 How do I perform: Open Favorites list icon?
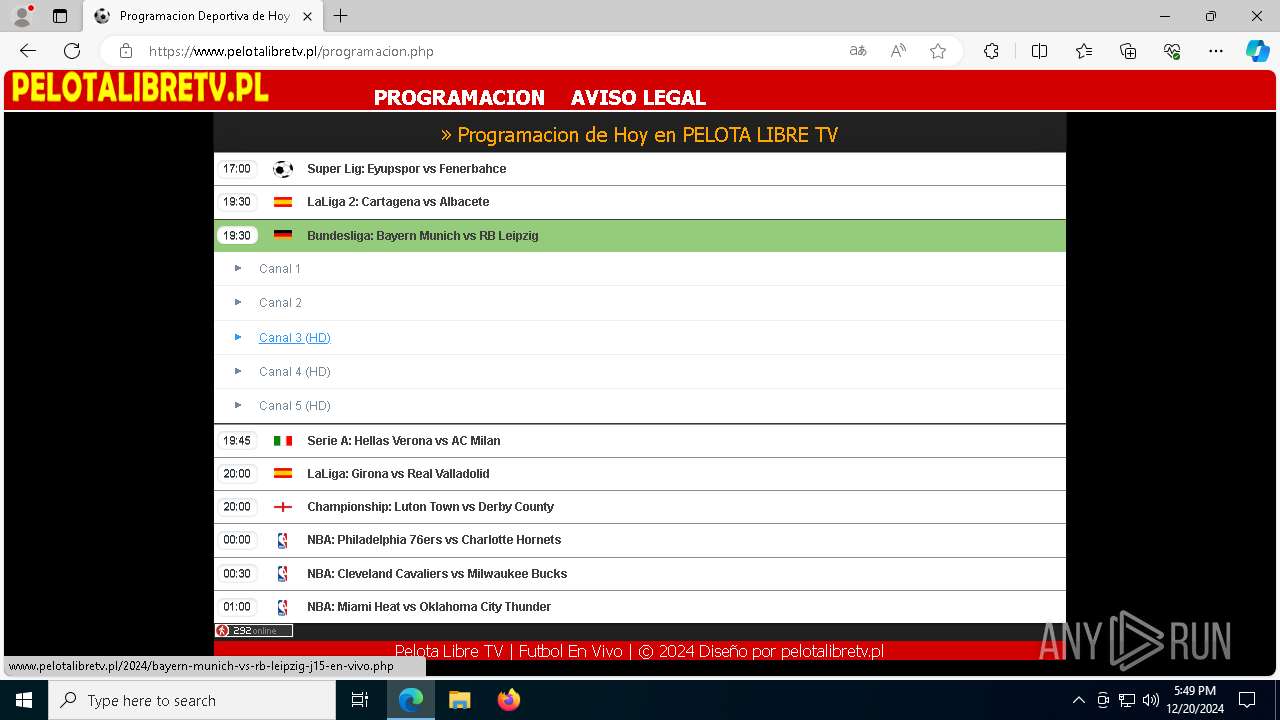[1084, 51]
